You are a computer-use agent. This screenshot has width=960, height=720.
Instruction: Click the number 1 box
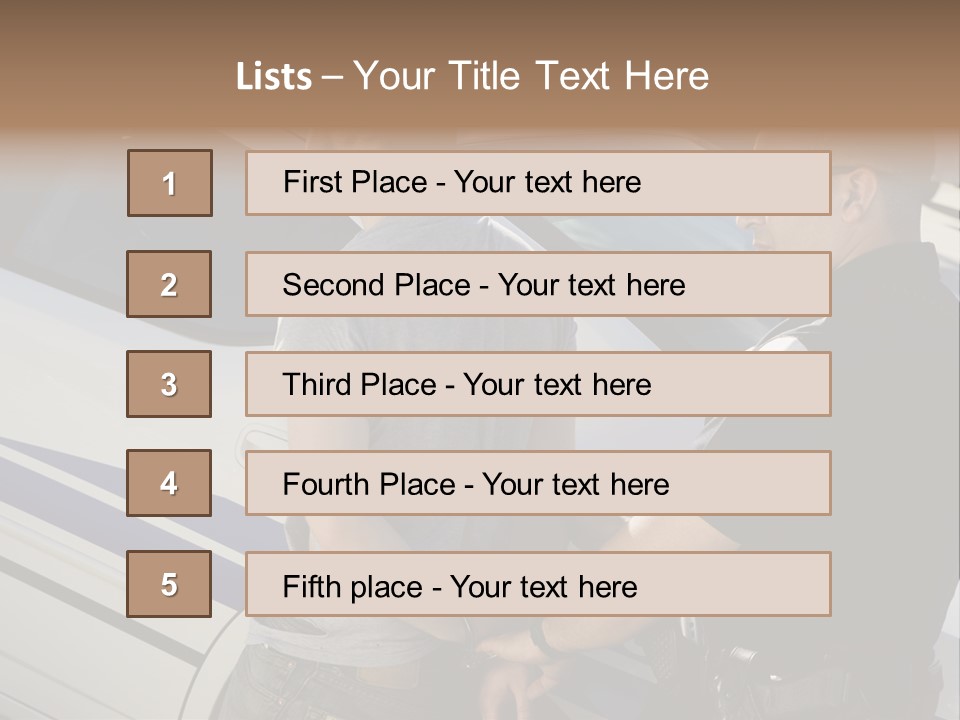point(170,183)
